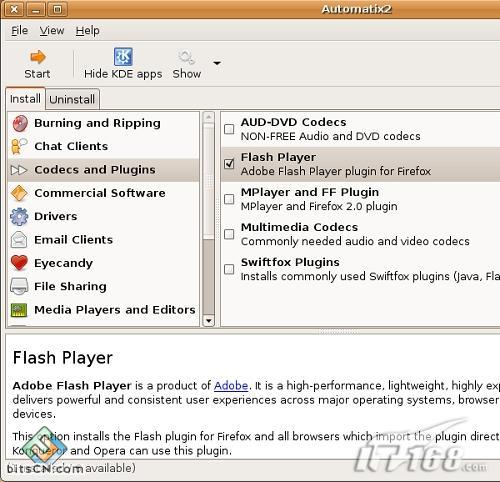The image size is (500, 482).
Task: Click the Show label in toolbar
Action: pos(187,74)
